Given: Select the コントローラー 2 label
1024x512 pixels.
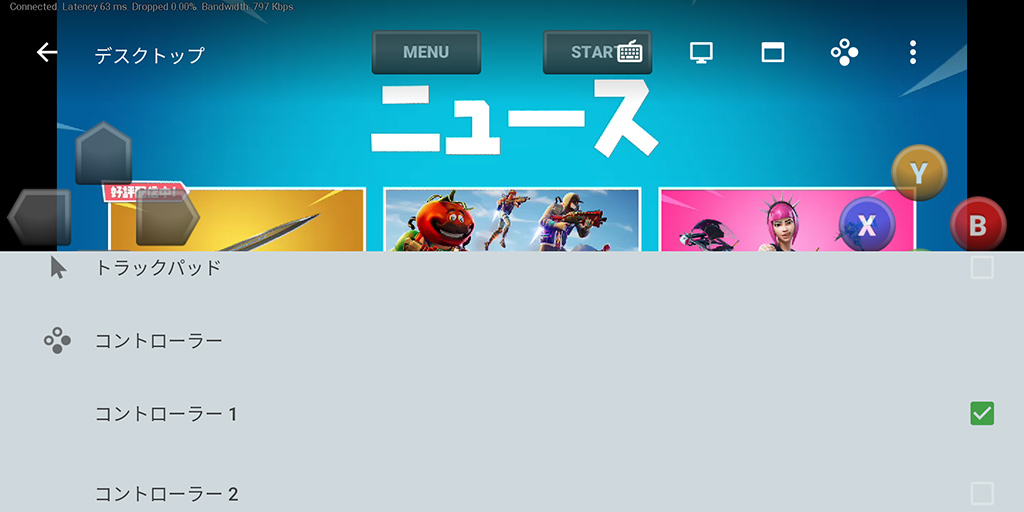Looking at the screenshot, I should (x=167, y=494).
